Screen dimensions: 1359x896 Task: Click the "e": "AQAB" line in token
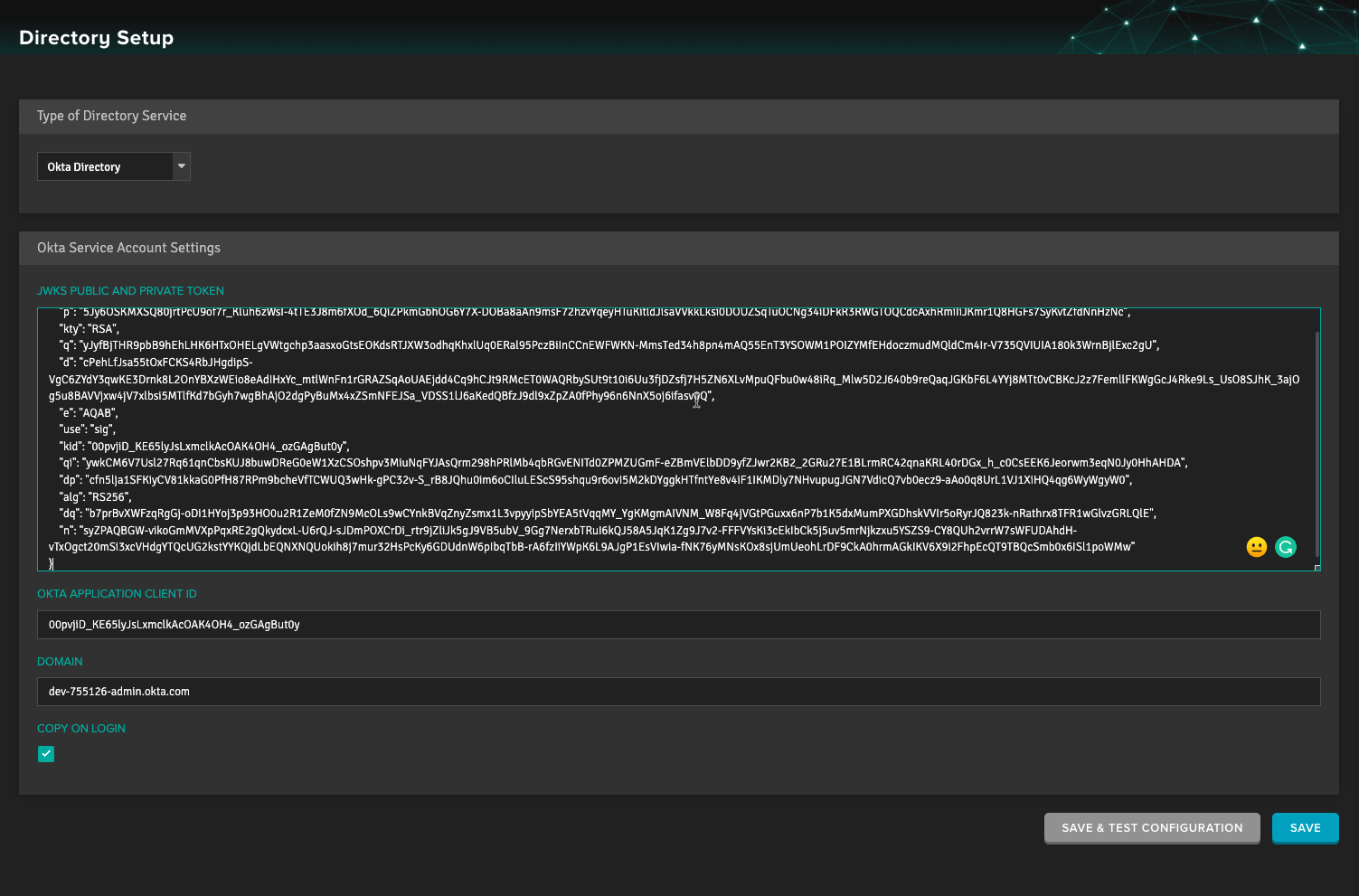pyautogui.click(x=88, y=413)
